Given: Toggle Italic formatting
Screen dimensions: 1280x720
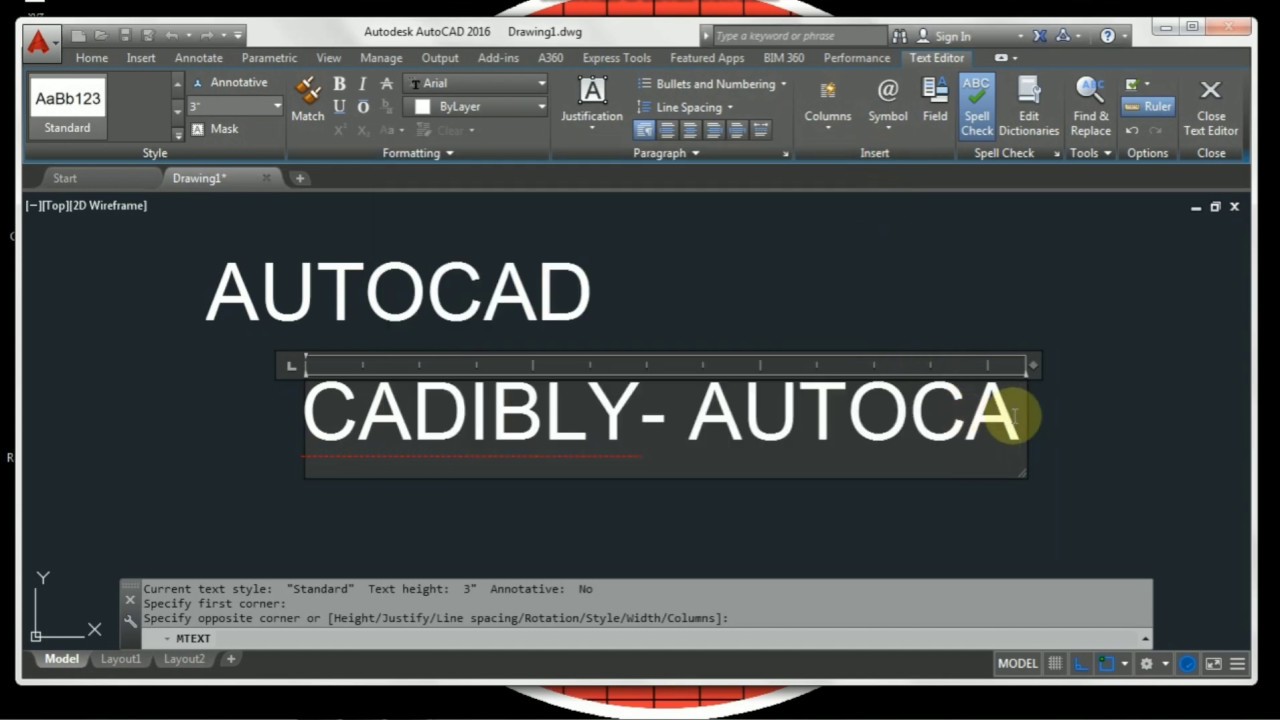Looking at the screenshot, I should point(363,84).
